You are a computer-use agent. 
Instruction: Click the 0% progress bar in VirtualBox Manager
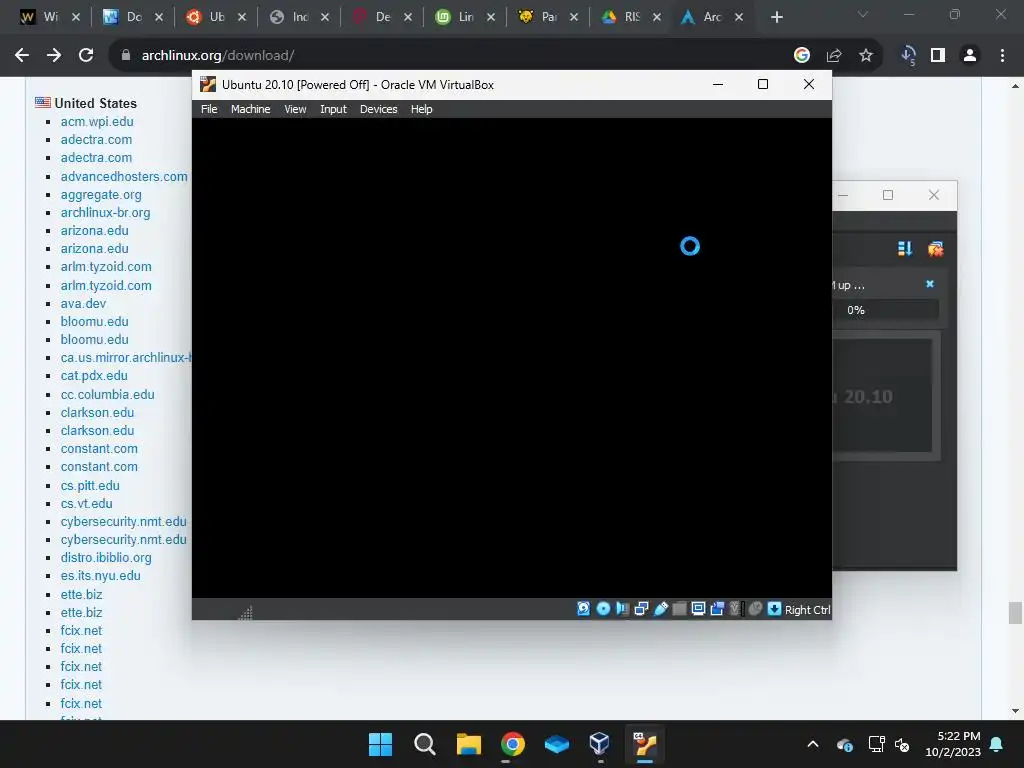click(x=886, y=310)
